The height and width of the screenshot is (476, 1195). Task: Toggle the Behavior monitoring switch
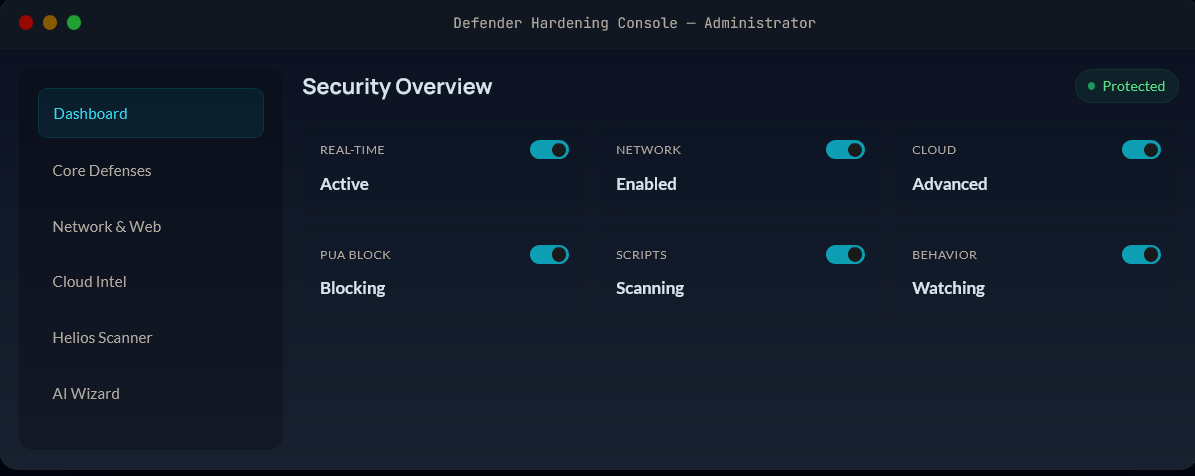1141,255
